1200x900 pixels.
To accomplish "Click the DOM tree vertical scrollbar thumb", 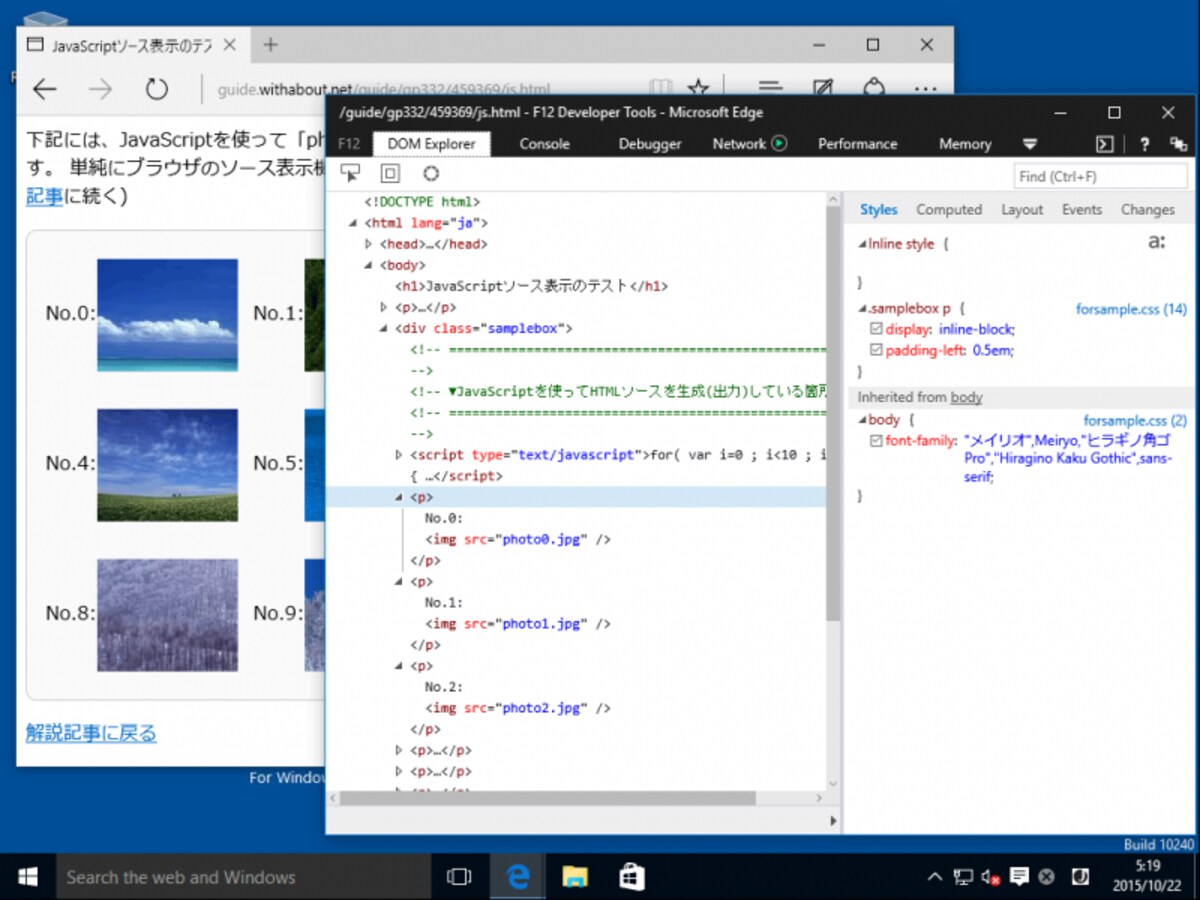I will pos(833,415).
